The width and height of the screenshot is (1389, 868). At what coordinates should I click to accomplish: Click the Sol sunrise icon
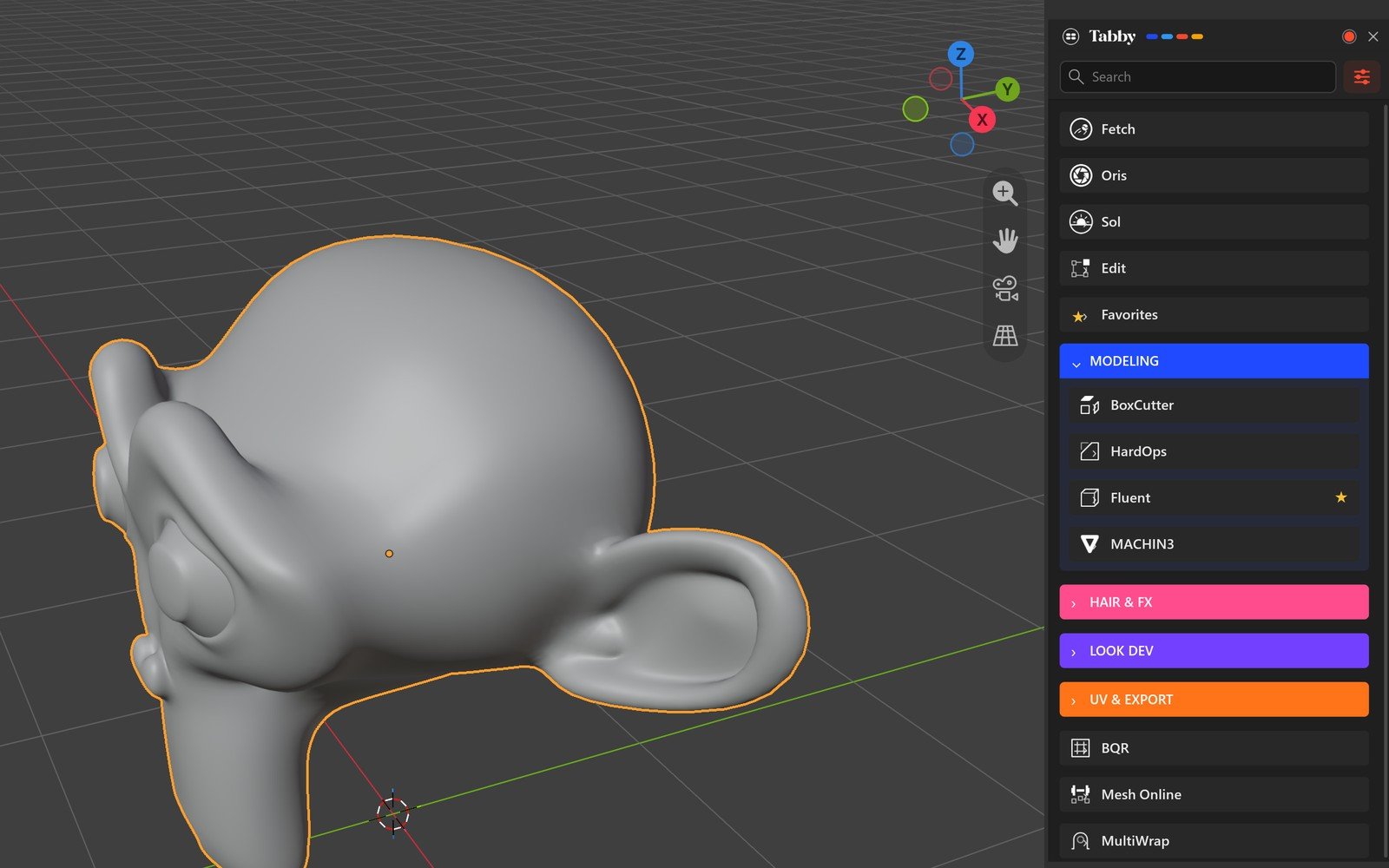click(1081, 222)
